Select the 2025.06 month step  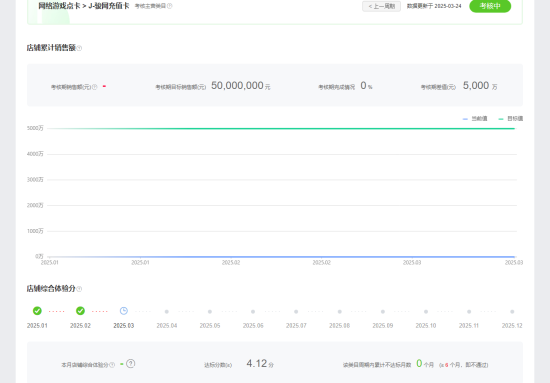coord(253,311)
